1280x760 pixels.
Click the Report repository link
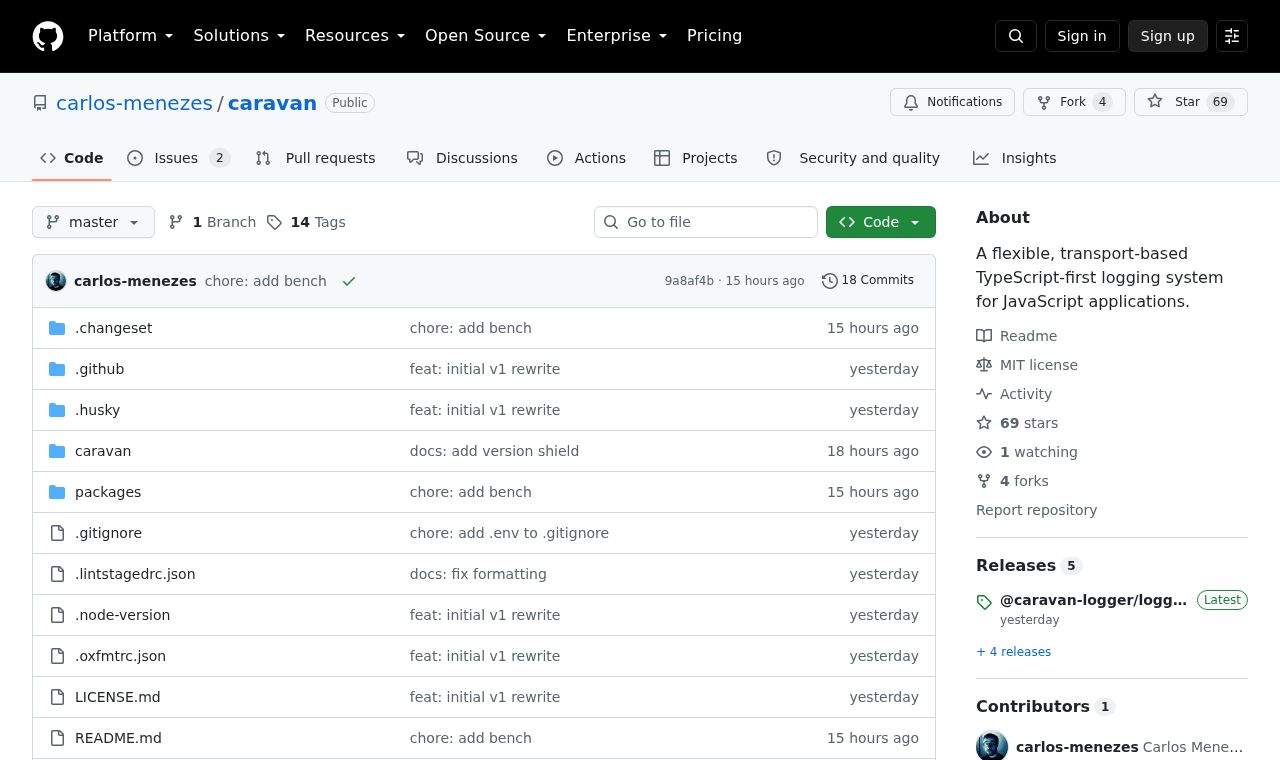pos(1036,510)
